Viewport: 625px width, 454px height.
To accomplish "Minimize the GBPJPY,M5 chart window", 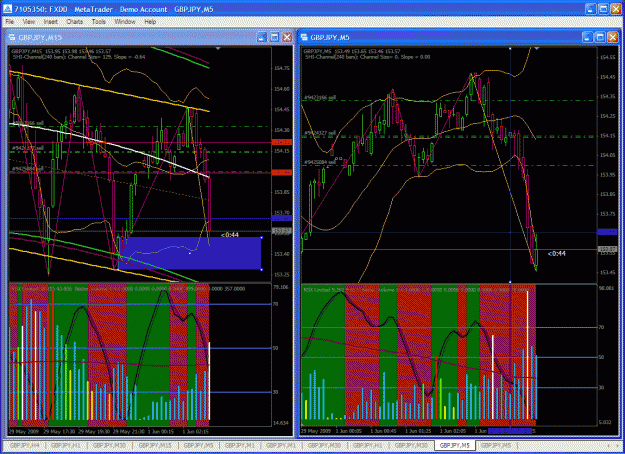I will coord(587,37).
